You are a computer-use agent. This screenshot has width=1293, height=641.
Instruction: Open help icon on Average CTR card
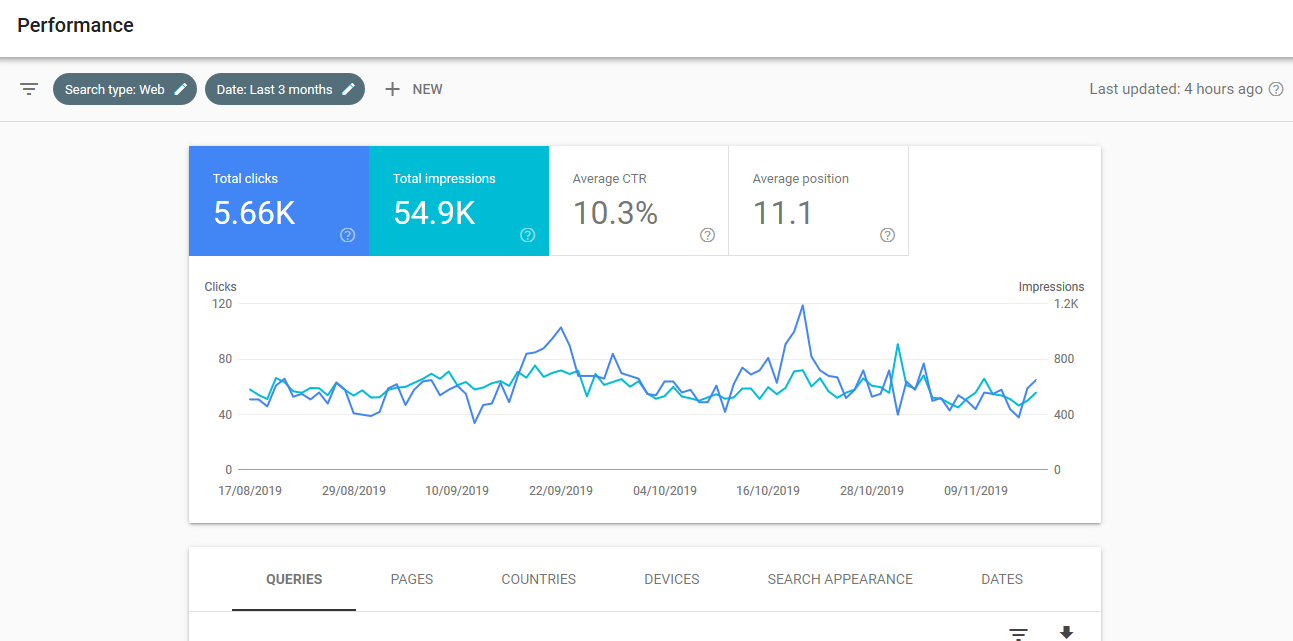(708, 235)
